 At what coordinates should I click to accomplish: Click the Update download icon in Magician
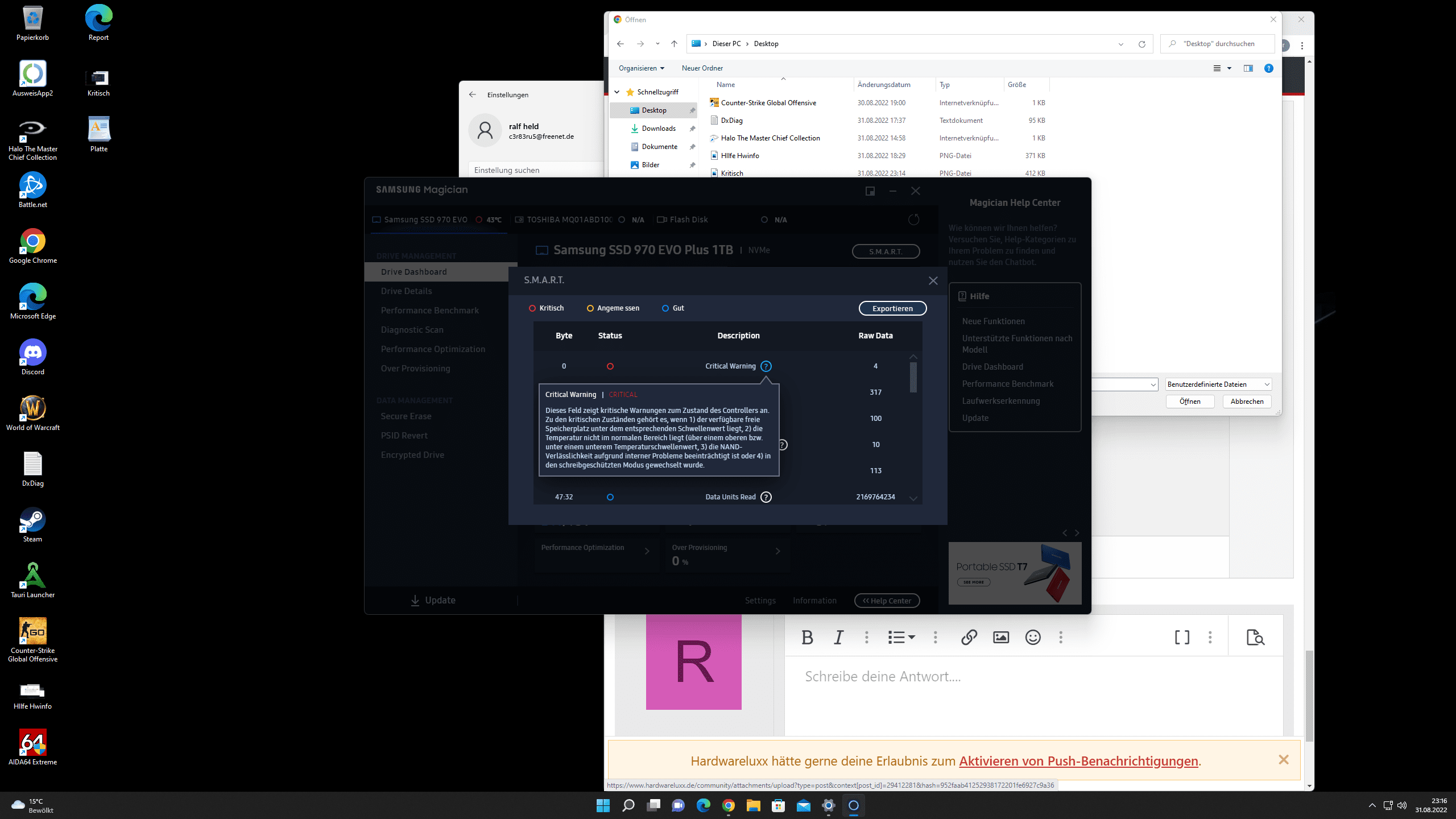click(415, 601)
